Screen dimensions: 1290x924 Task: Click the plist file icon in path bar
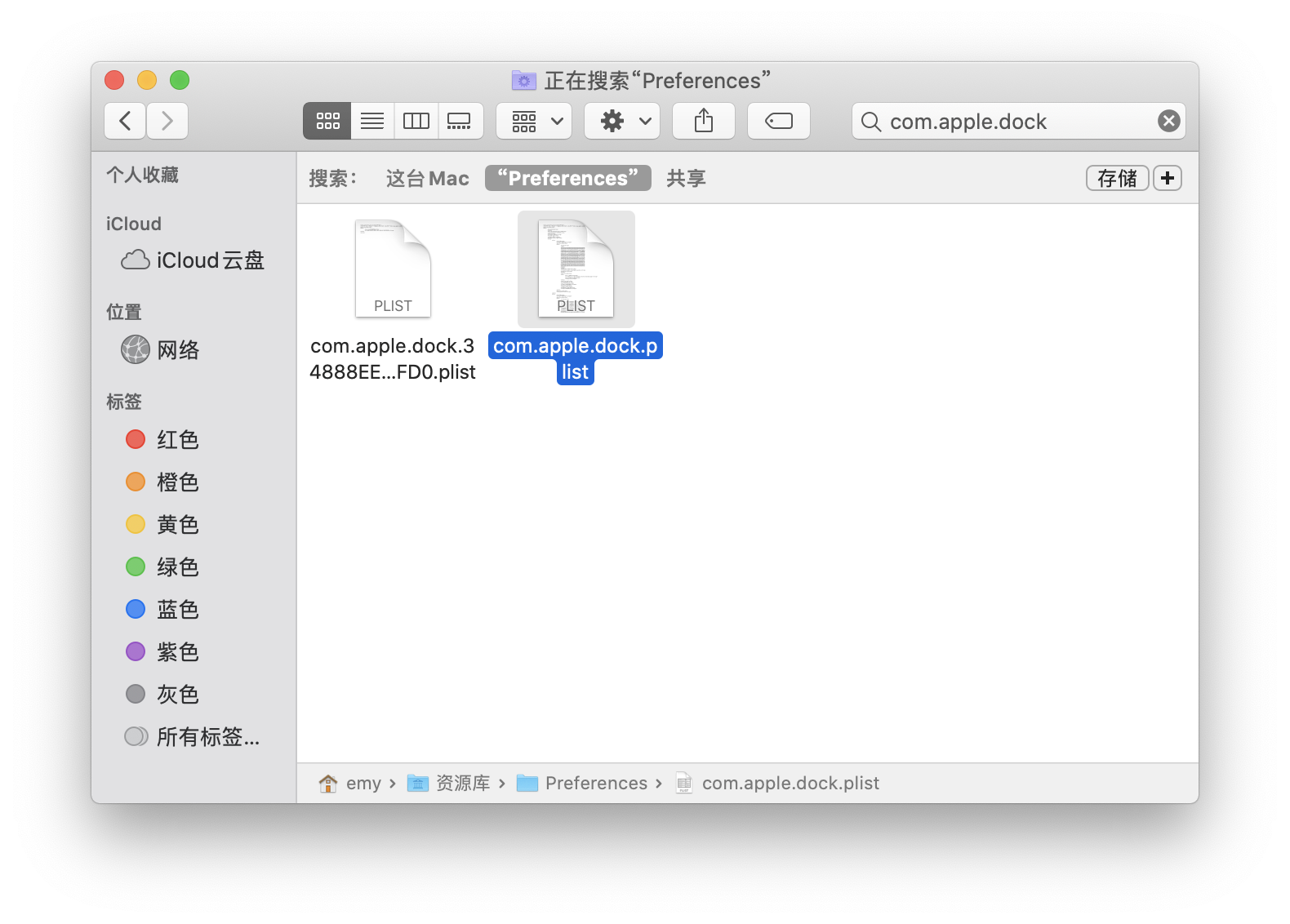(x=684, y=784)
